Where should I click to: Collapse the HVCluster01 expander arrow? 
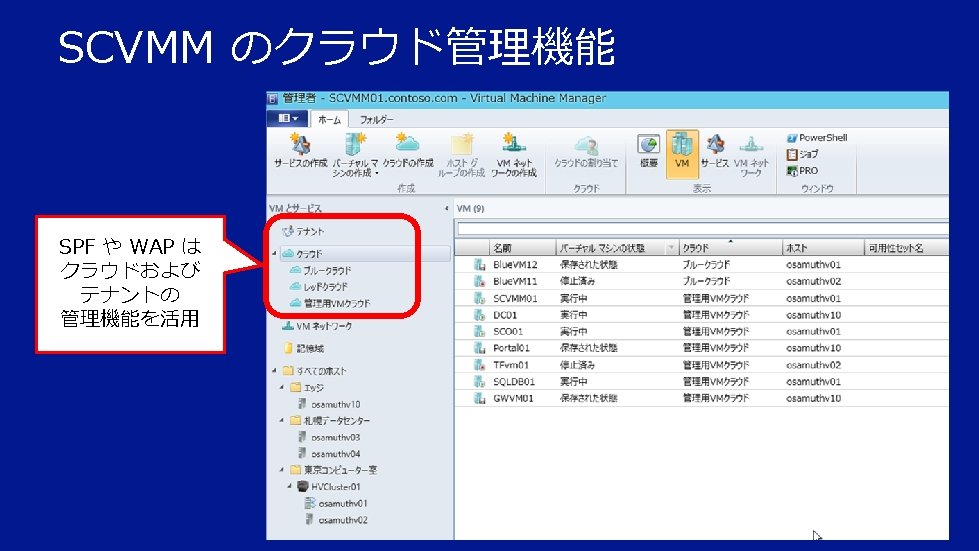[289, 486]
